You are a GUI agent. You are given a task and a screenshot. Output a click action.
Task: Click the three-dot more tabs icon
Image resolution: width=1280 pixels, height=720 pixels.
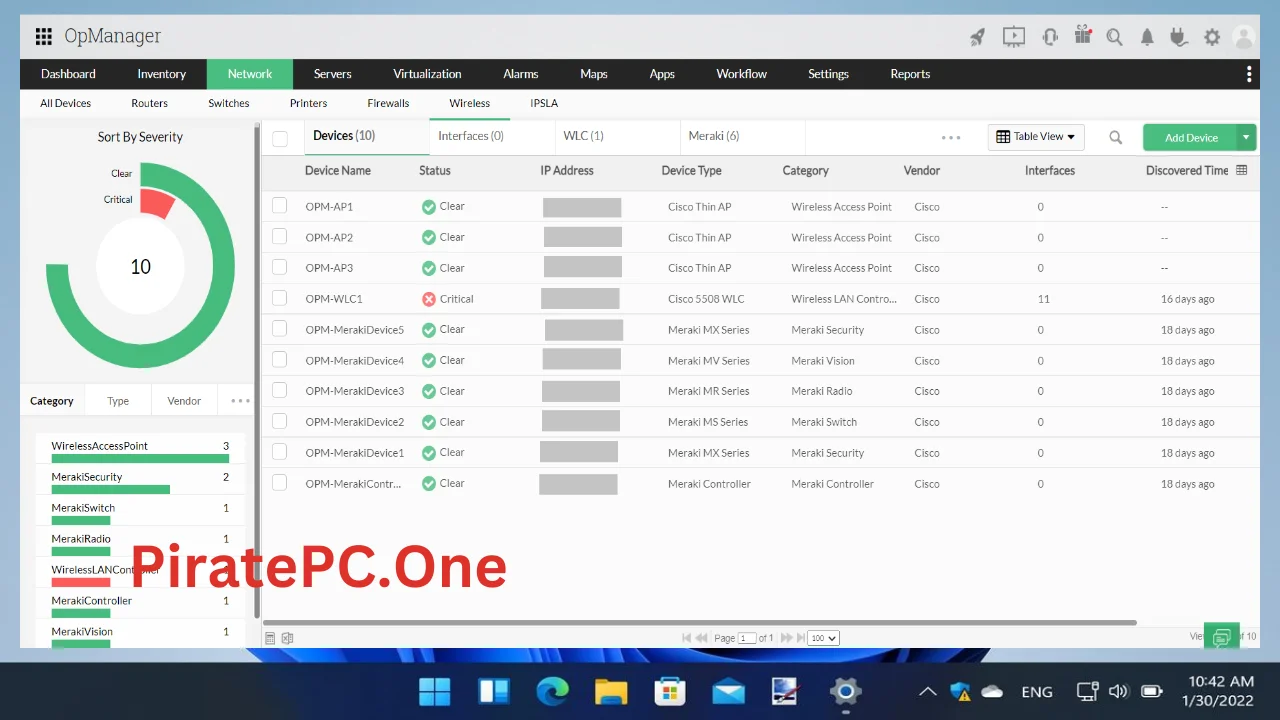click(x=951, y=138)
